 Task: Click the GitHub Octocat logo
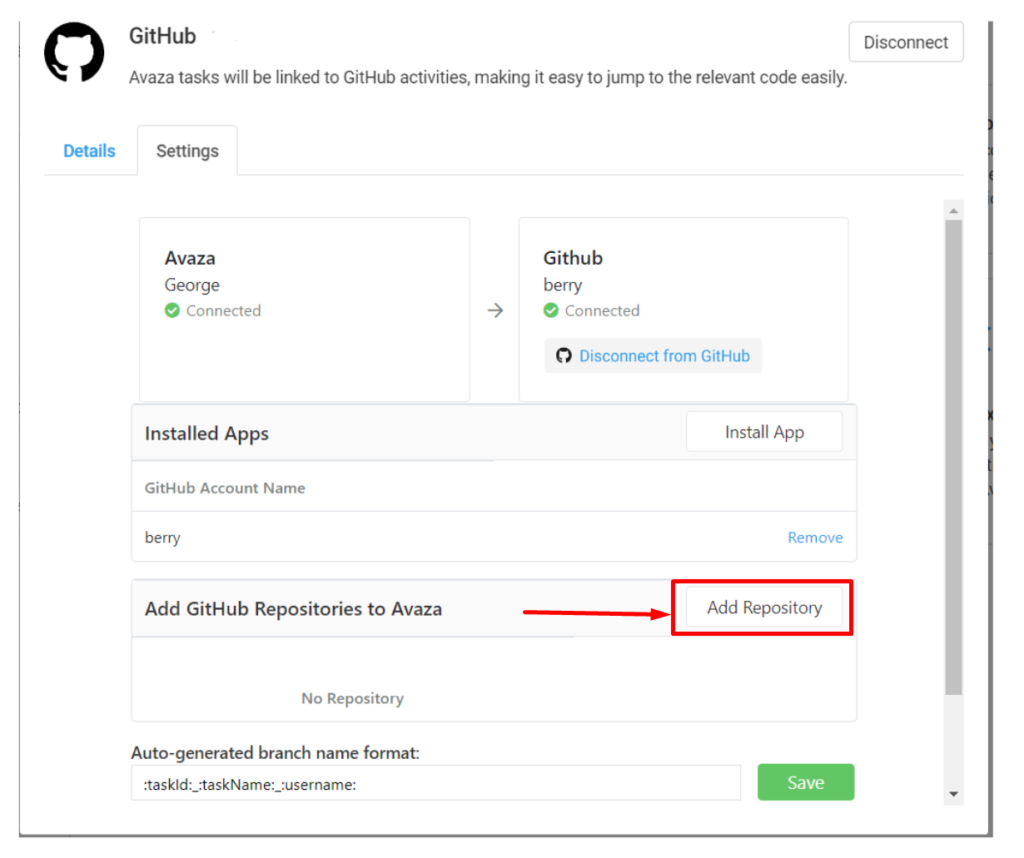point(74,52)
